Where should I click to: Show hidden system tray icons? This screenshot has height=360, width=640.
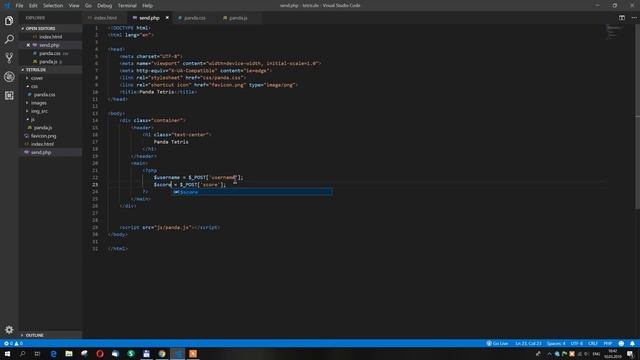(549, 354)
